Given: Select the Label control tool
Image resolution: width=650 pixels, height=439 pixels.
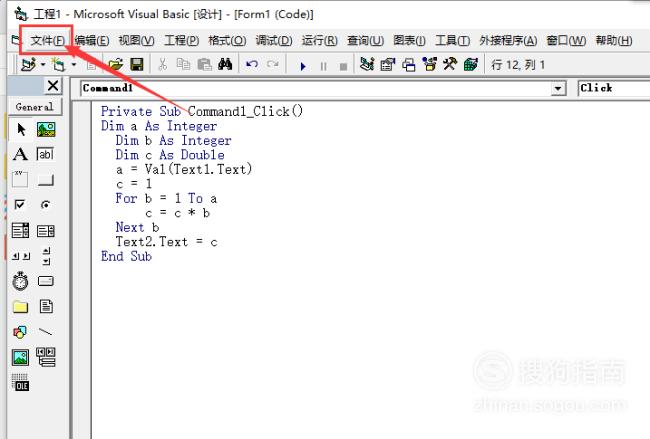Looking at the screenshot, I should (20, 154).
